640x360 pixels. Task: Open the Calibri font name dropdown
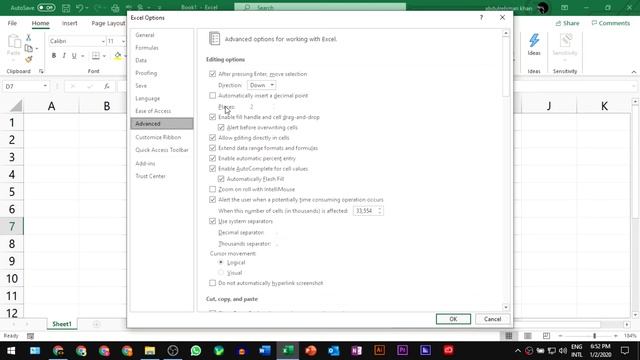click(103, 41)
